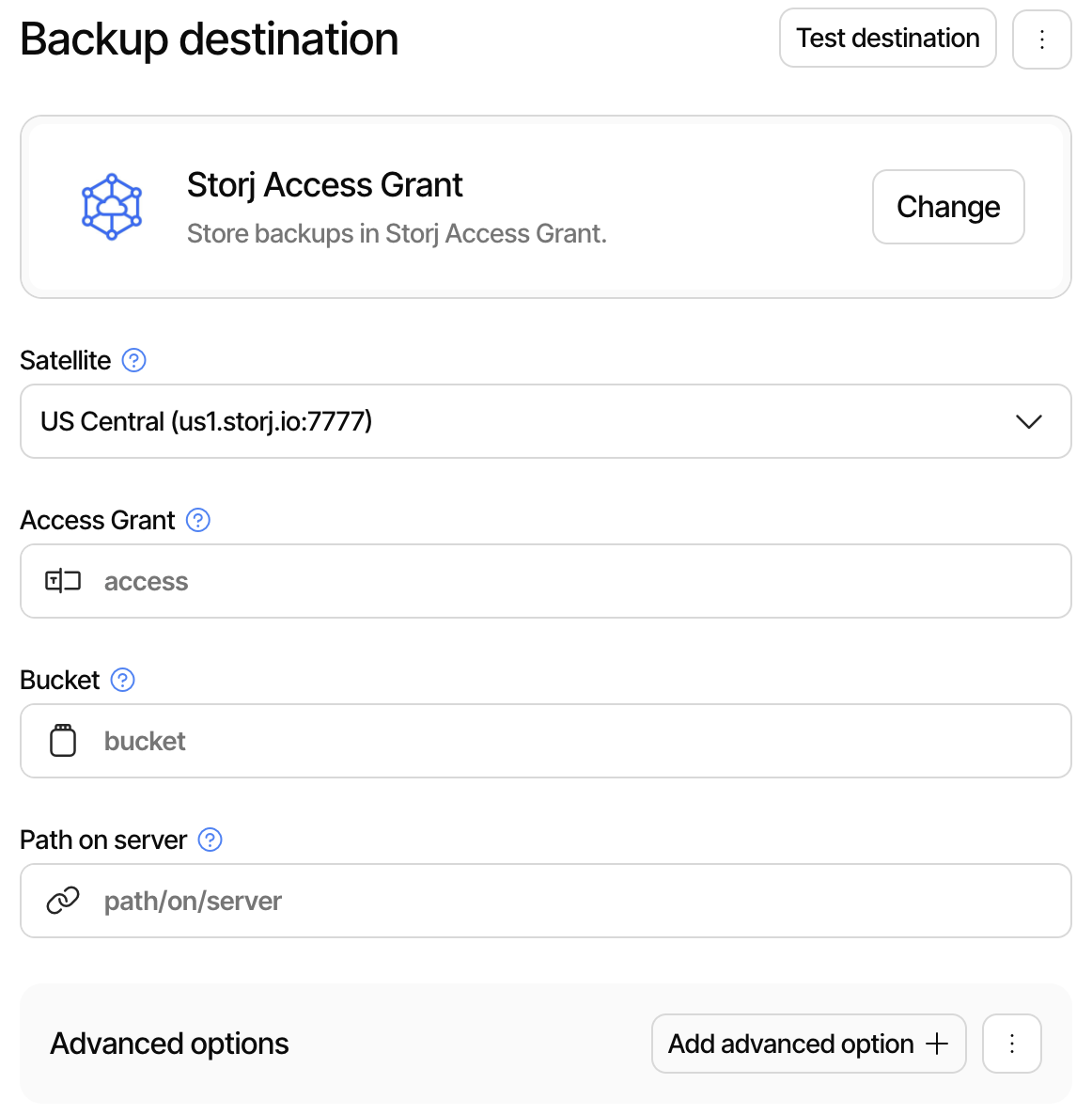
Task: Focus the Bucket input field
Action: coord(545,741)
